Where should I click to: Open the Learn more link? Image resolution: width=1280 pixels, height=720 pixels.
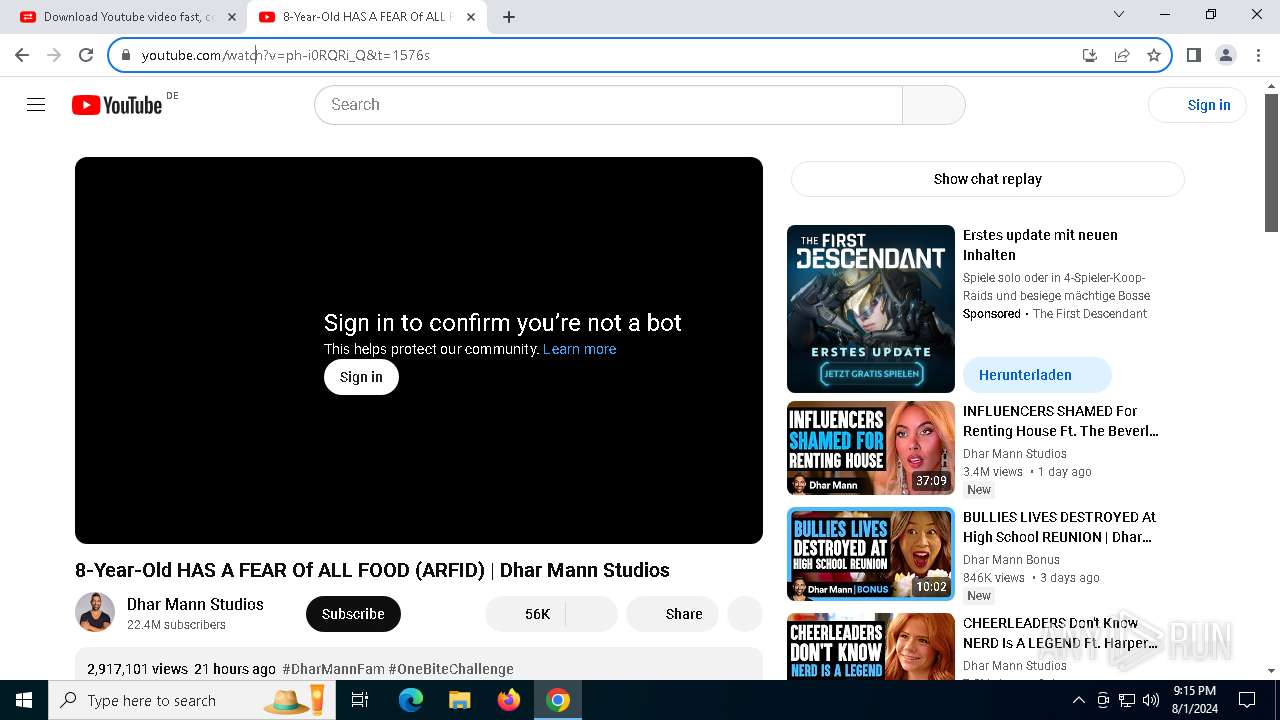click(580, 349)
